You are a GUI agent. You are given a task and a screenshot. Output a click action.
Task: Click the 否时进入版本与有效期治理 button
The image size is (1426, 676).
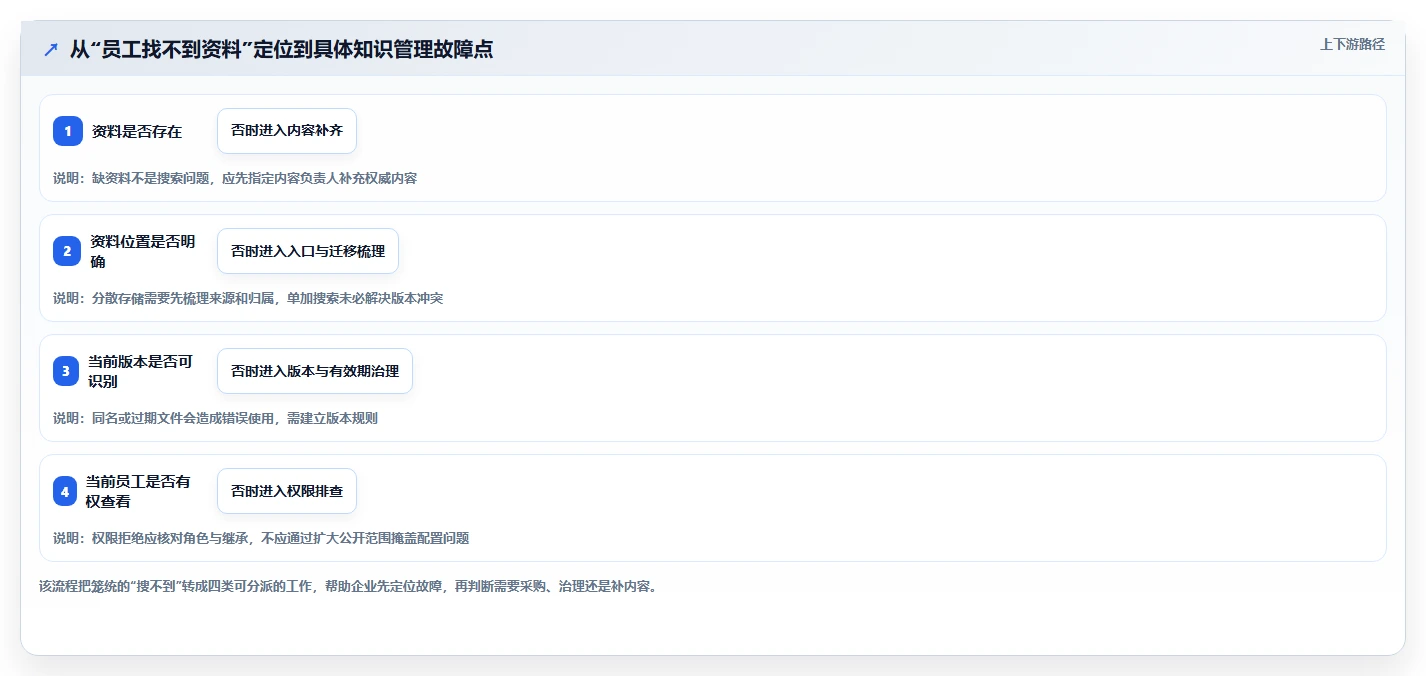pos(315,371)
